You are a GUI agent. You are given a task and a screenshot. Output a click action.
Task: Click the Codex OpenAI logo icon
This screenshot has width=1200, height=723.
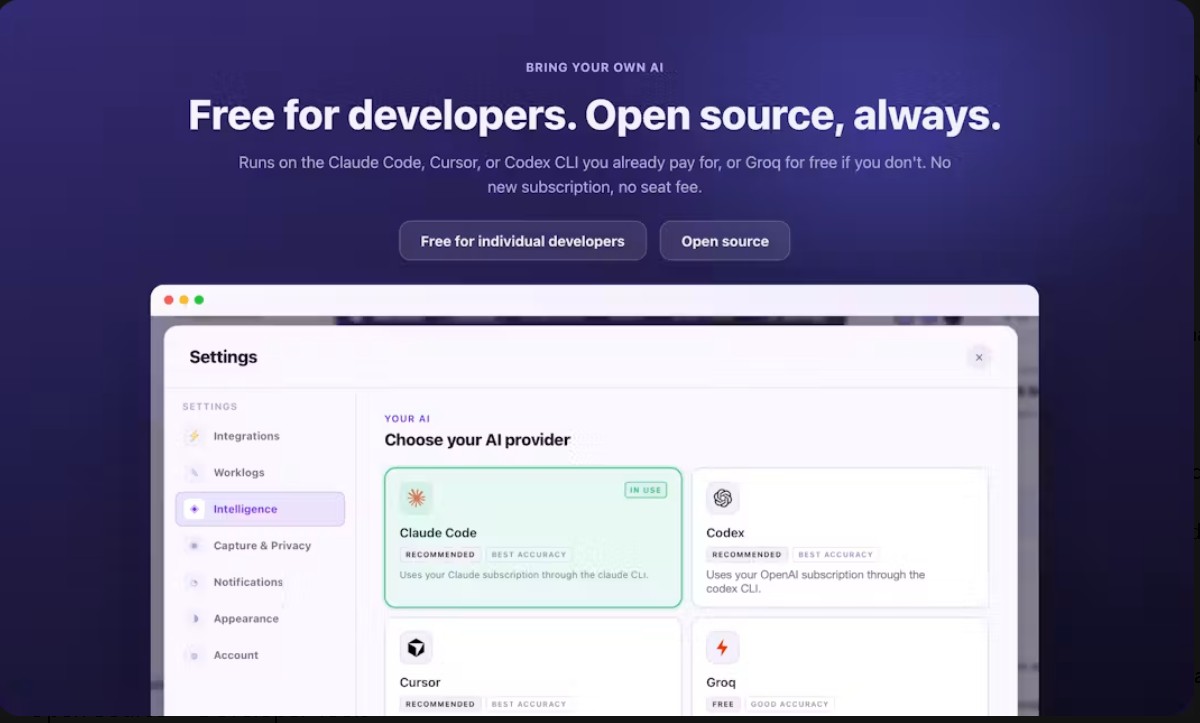[723, 498]
